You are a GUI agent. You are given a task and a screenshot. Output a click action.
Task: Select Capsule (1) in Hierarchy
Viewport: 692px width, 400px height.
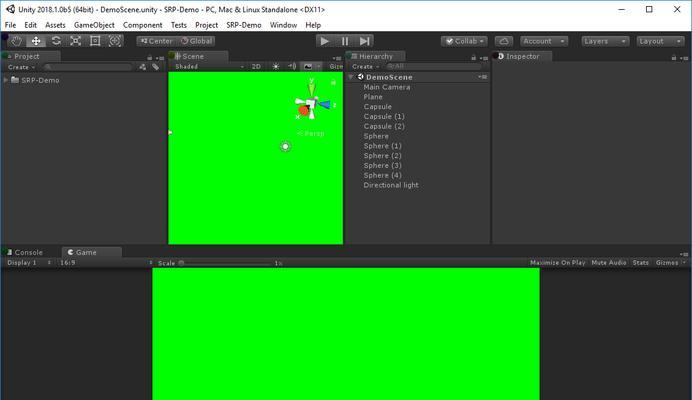(384, 117)
